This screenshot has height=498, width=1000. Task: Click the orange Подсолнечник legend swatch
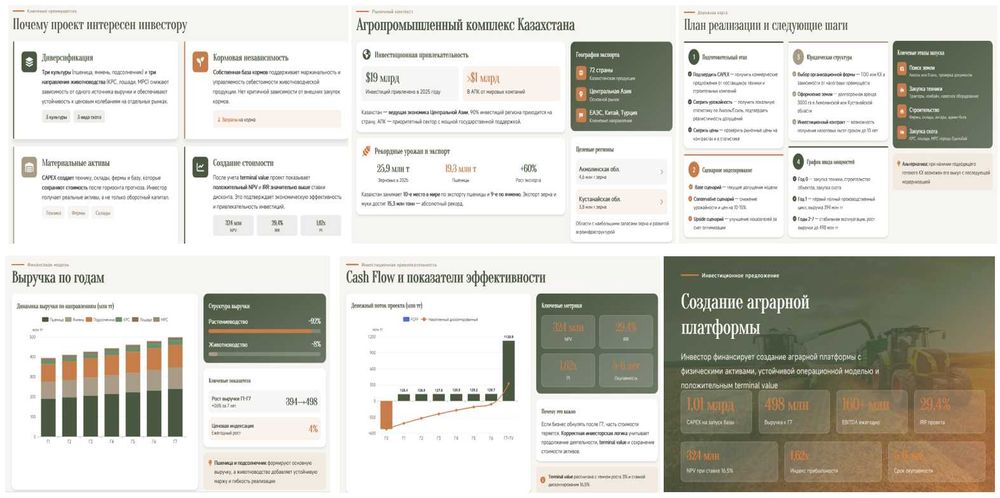(x=90, y=319)
